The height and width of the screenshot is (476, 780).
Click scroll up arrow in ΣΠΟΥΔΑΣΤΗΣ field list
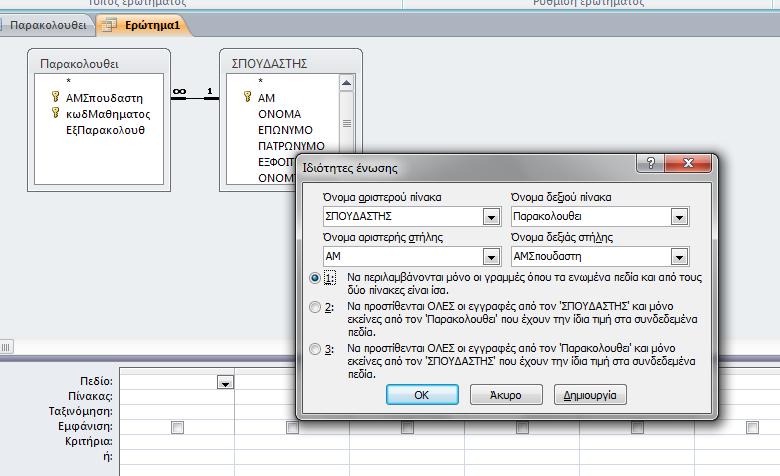point(347,83)
